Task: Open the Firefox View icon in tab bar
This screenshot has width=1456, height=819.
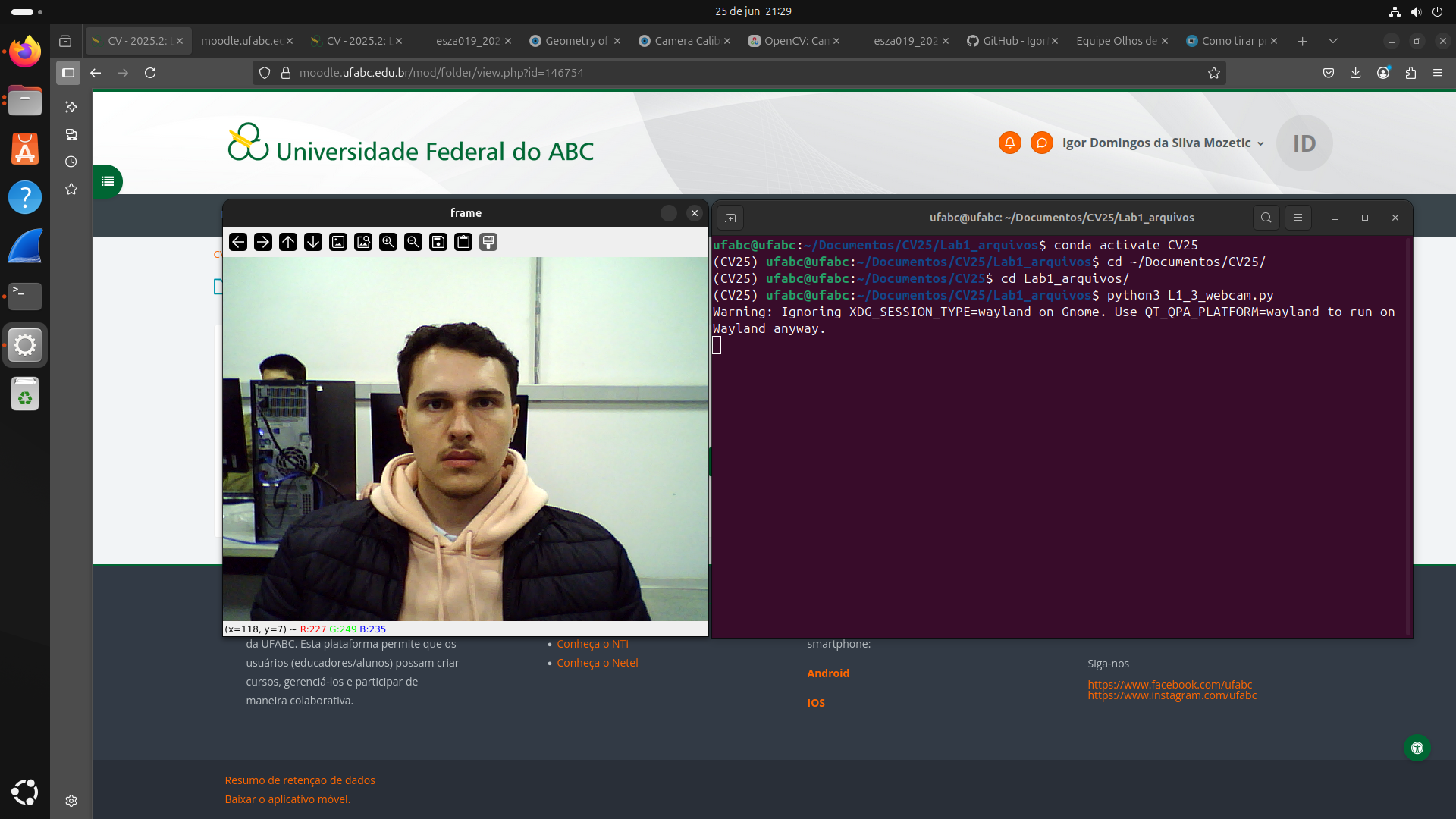Action: pos(65,41)
